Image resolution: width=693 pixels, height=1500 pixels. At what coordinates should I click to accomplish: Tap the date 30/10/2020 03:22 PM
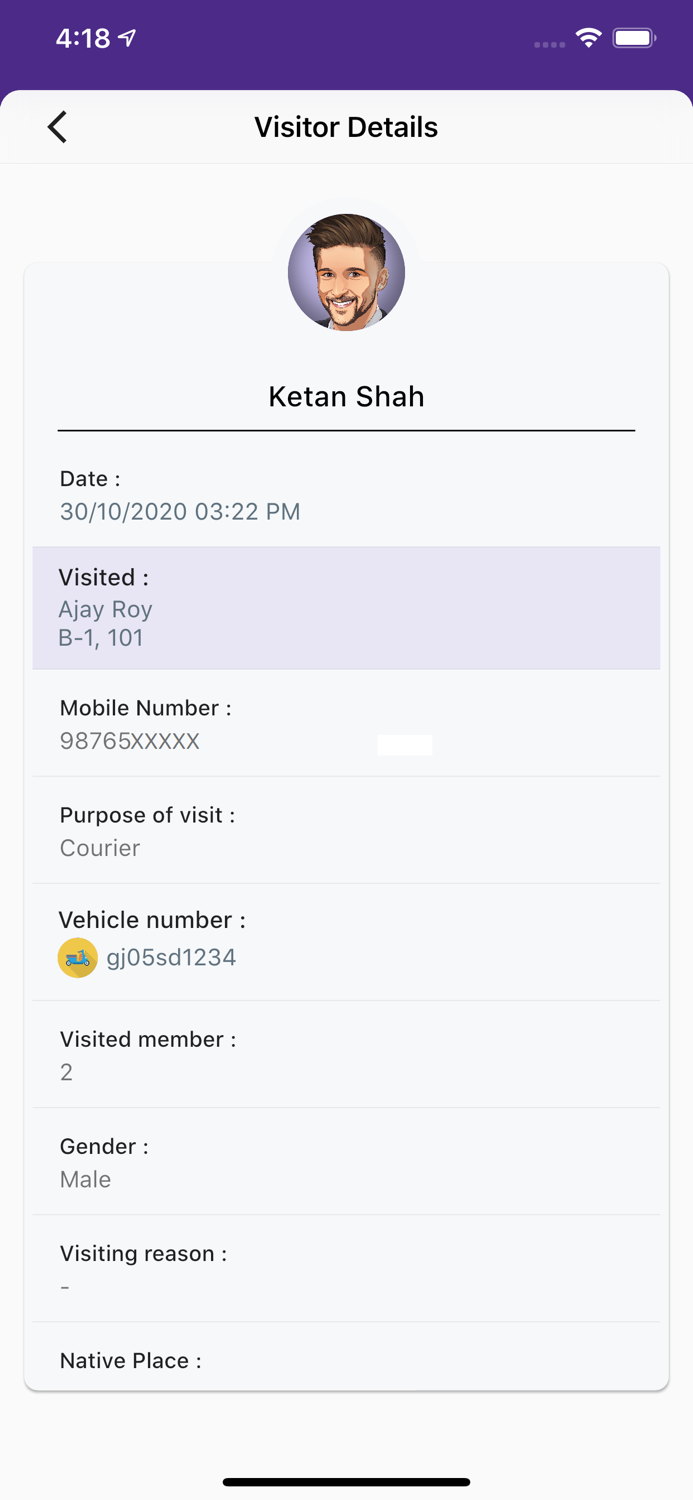pyautogui.click(x=180, y=512)
